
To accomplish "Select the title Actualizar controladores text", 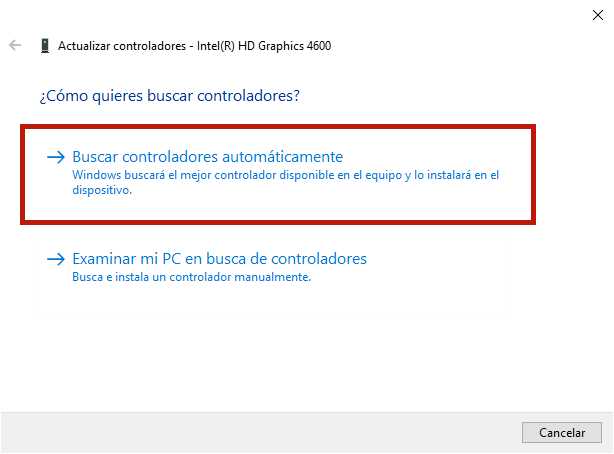I will coord(122,46).
